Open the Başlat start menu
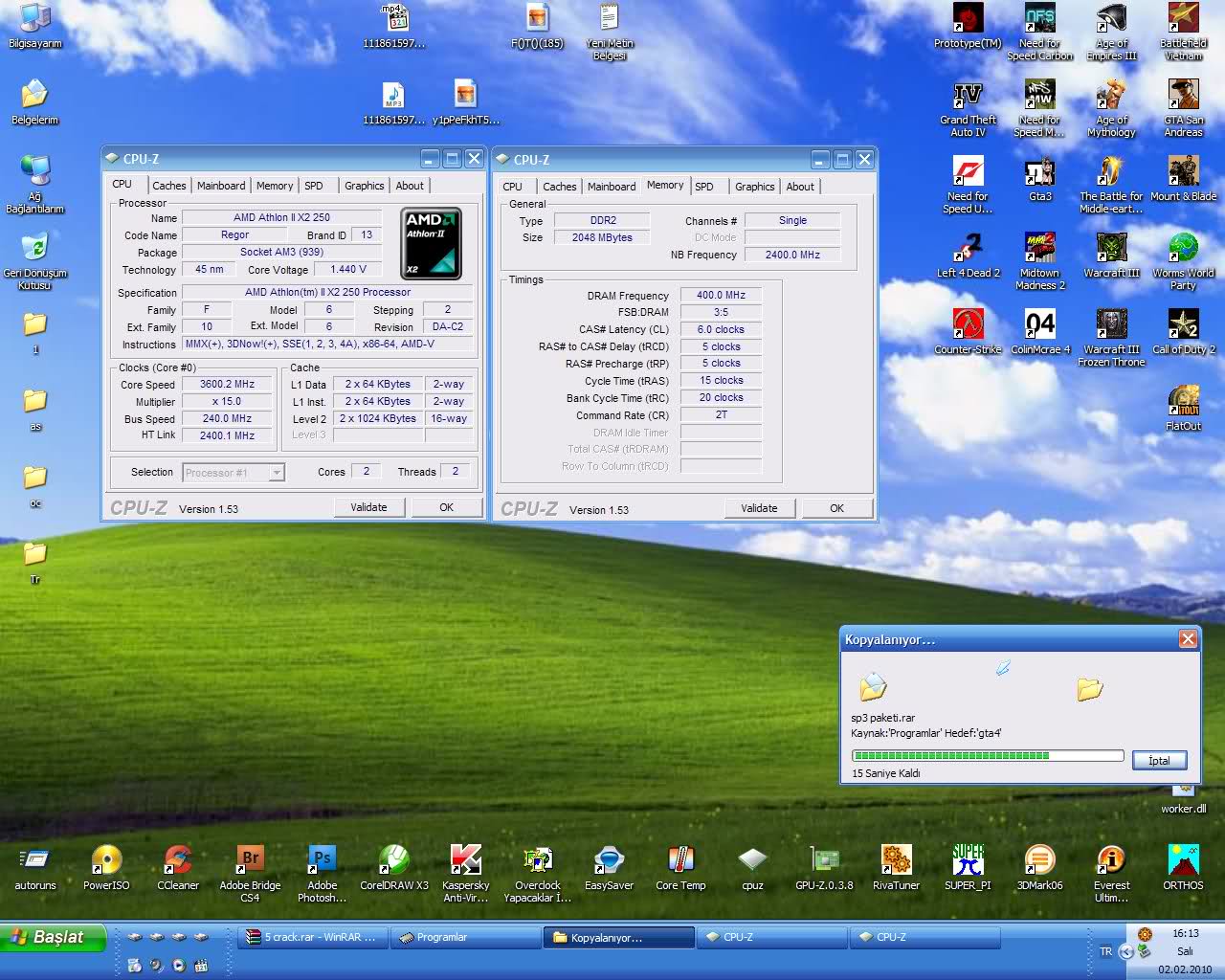The height and width of the screenshot is (980, 1225). tap(52, 937)
